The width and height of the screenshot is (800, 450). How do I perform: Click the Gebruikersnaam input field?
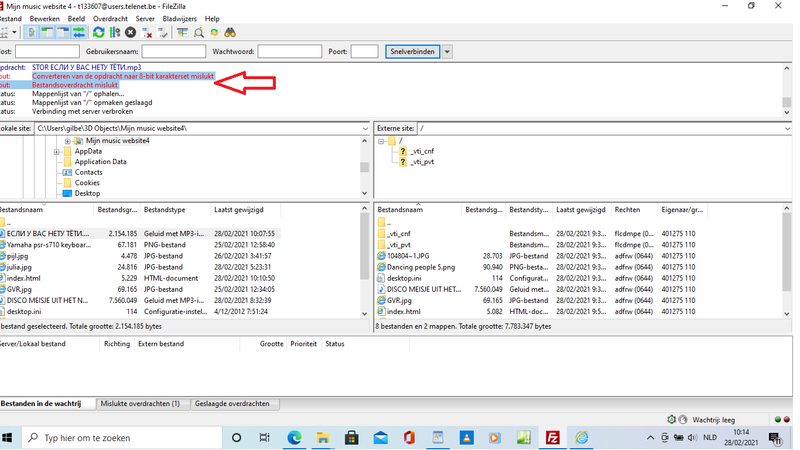click(173, 51)
